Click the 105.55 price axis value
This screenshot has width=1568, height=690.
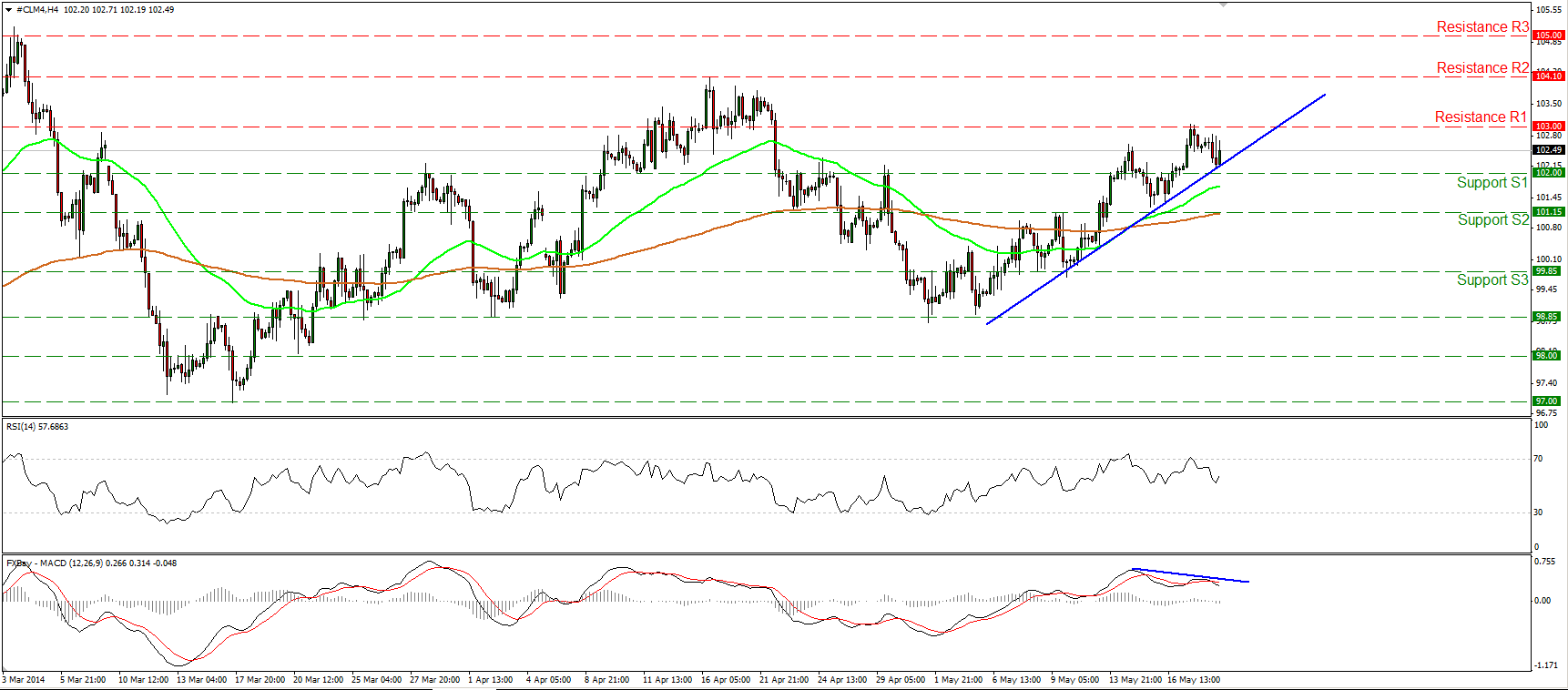pyautogui.click(x=1549, y=10)
